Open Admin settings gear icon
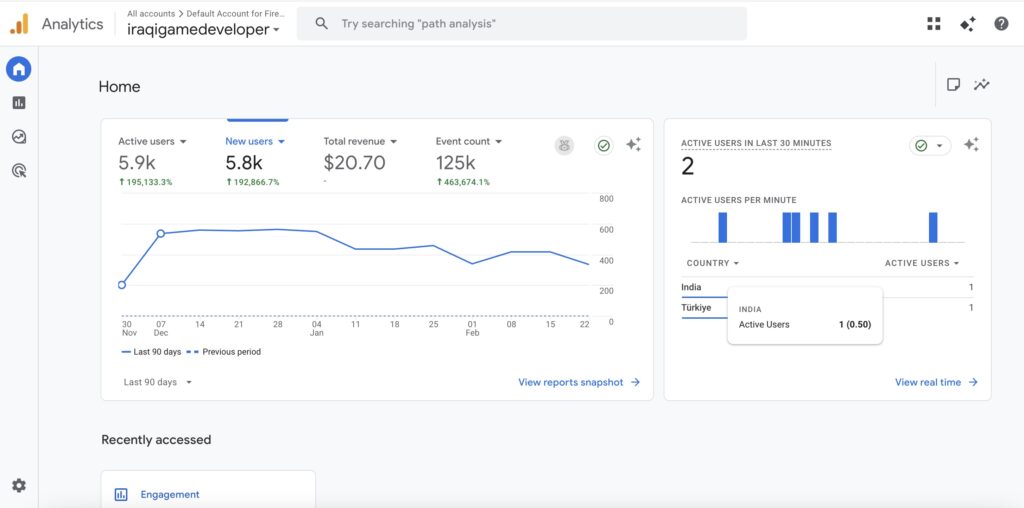The width and height of the screenshot is (1024, 508). click(19, 486)
